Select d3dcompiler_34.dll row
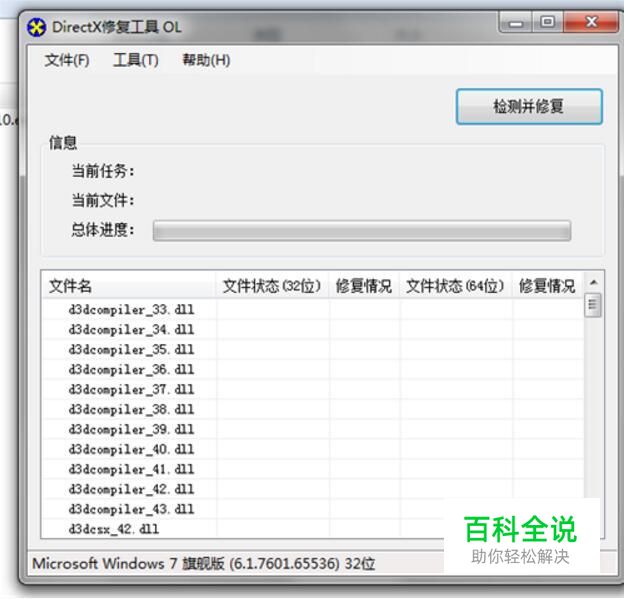 click(x=313, y=330)
